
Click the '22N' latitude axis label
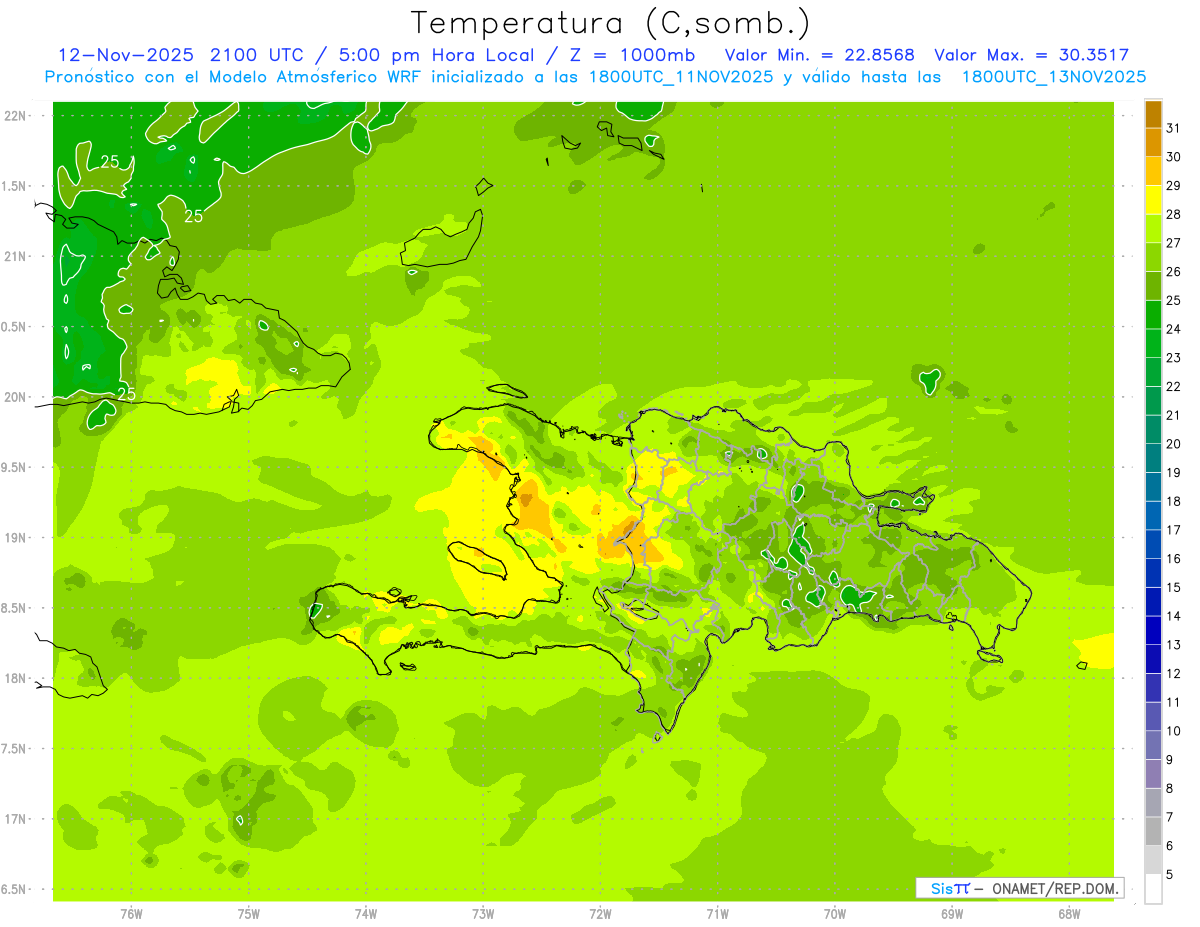click(15, 116)
